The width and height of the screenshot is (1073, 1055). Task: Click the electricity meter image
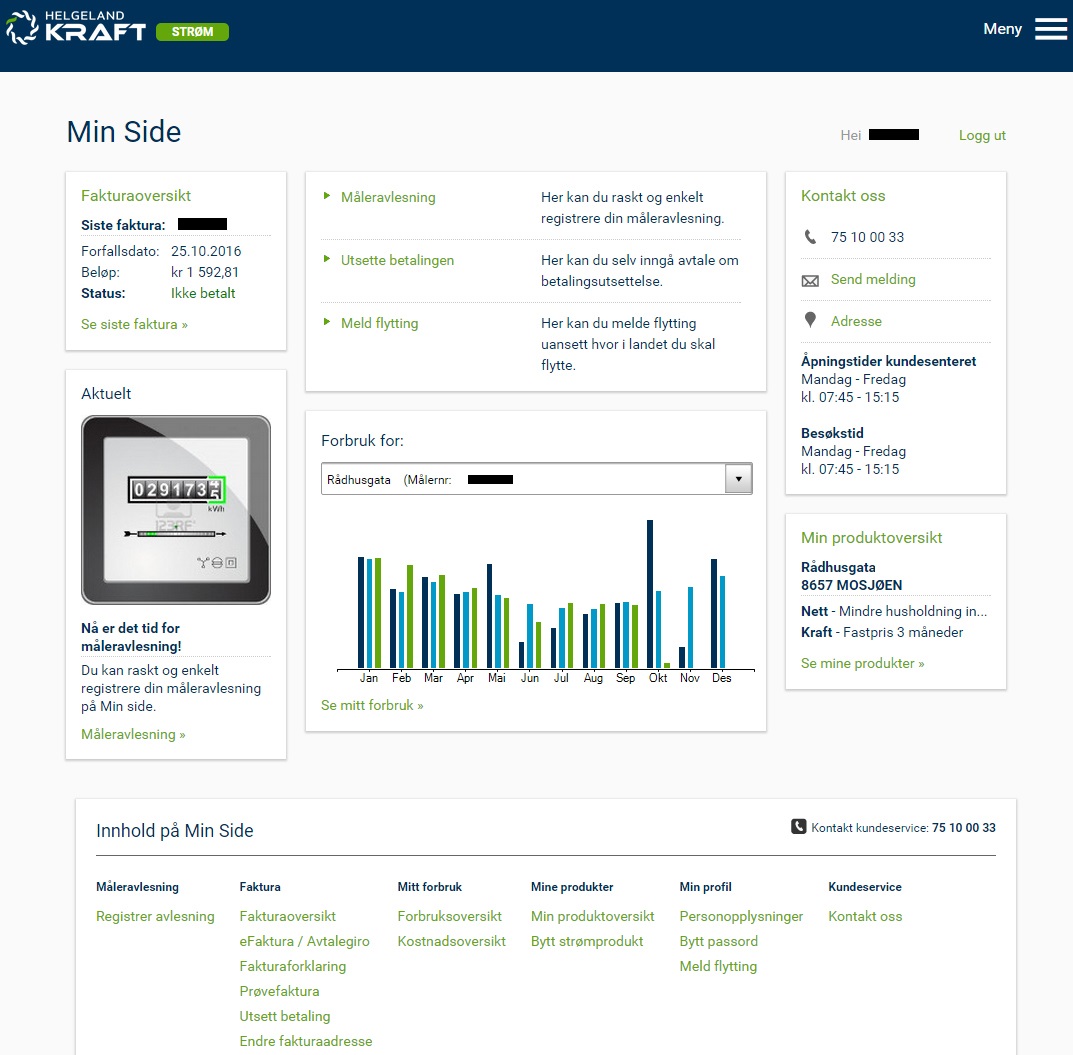(x=176, y=509)
